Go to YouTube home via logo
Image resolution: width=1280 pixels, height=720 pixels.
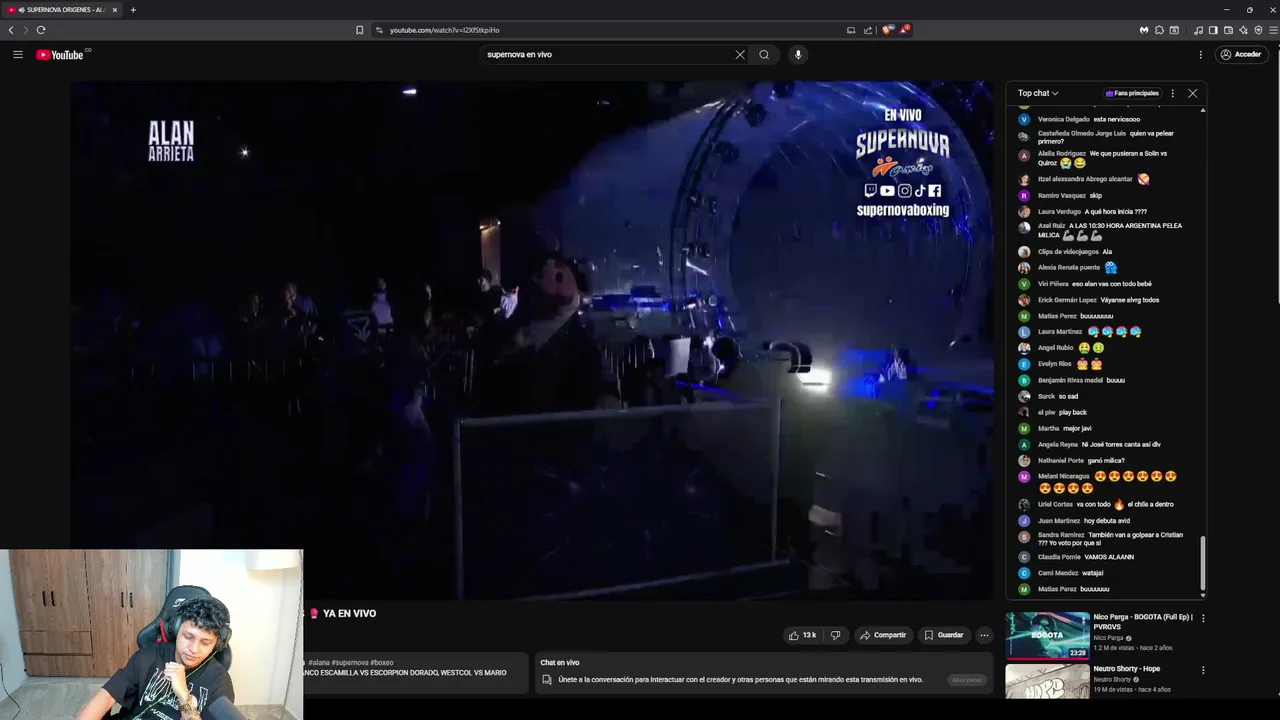pos(62,54)
